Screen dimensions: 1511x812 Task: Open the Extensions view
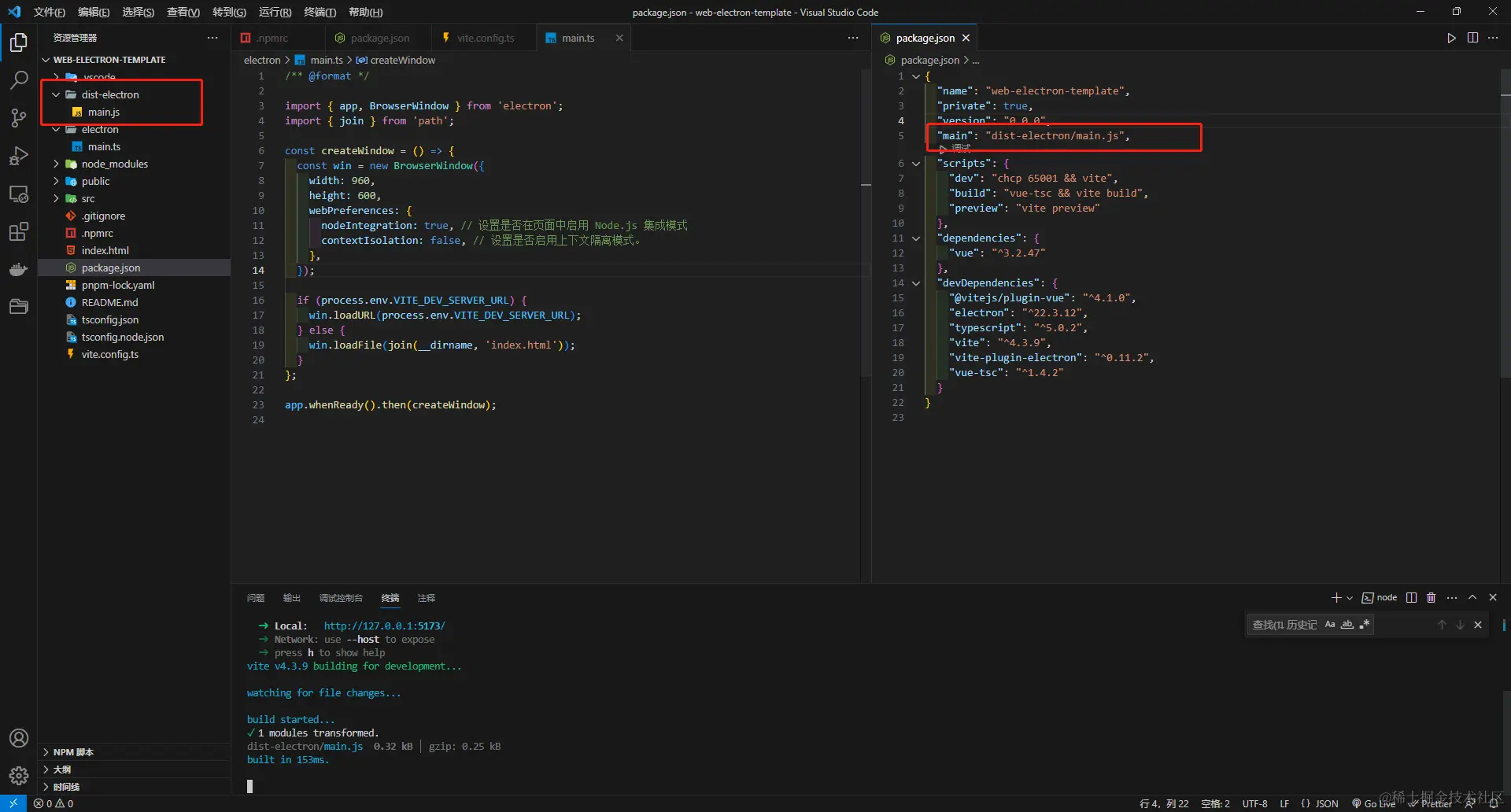[x=19, y=231]
